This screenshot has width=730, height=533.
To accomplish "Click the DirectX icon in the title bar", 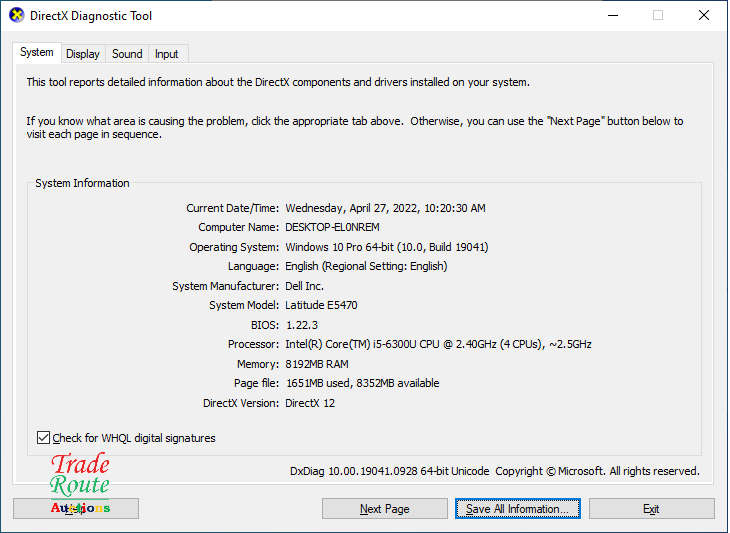I will [17, 15].
